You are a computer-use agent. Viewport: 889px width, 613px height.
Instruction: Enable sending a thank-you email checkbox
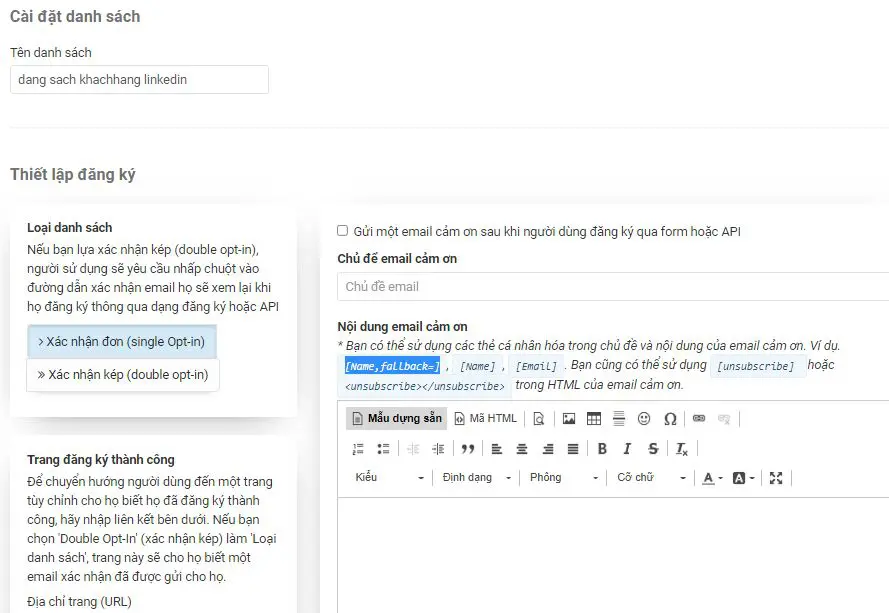click(x=343, y=231)
